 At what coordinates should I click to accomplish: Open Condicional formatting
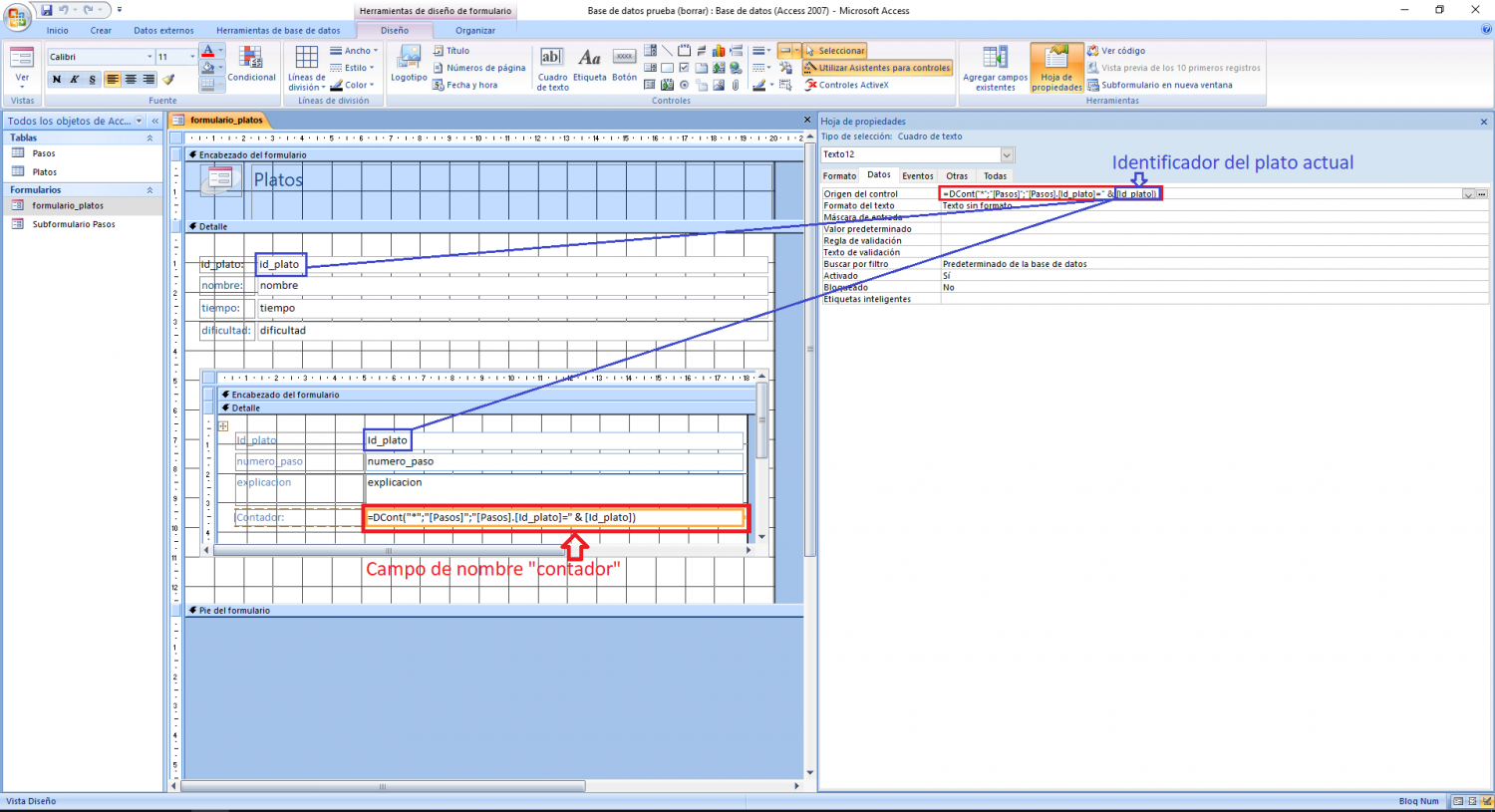(251, 66)
